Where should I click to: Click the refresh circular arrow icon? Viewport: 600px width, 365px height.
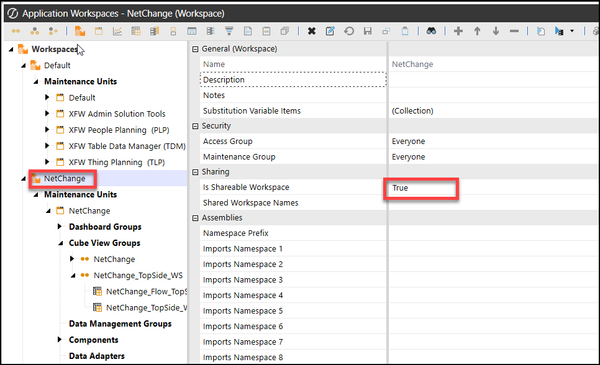pyautogui.click(x=349, y=31)
